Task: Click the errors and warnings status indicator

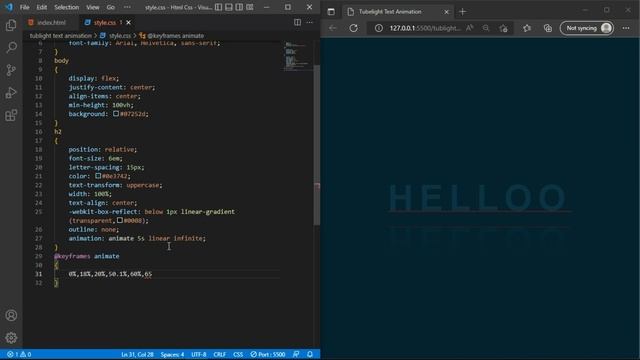Action: tap(19, 354)
